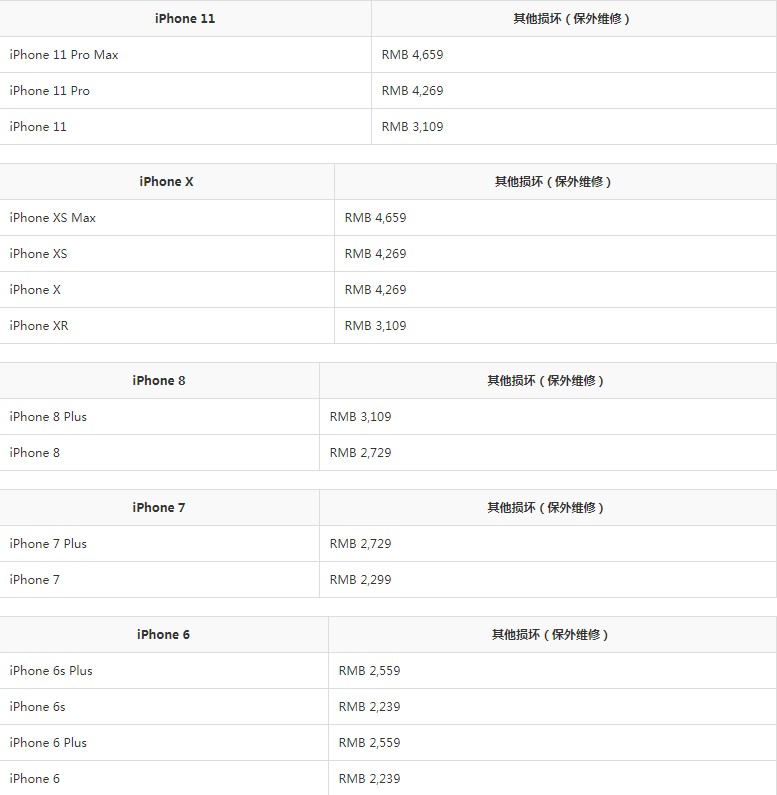This screenshot has height=795, width=777.
Task: Click the RMB 4,269 price next to iPhone X
Action: [x=375, y=290]
